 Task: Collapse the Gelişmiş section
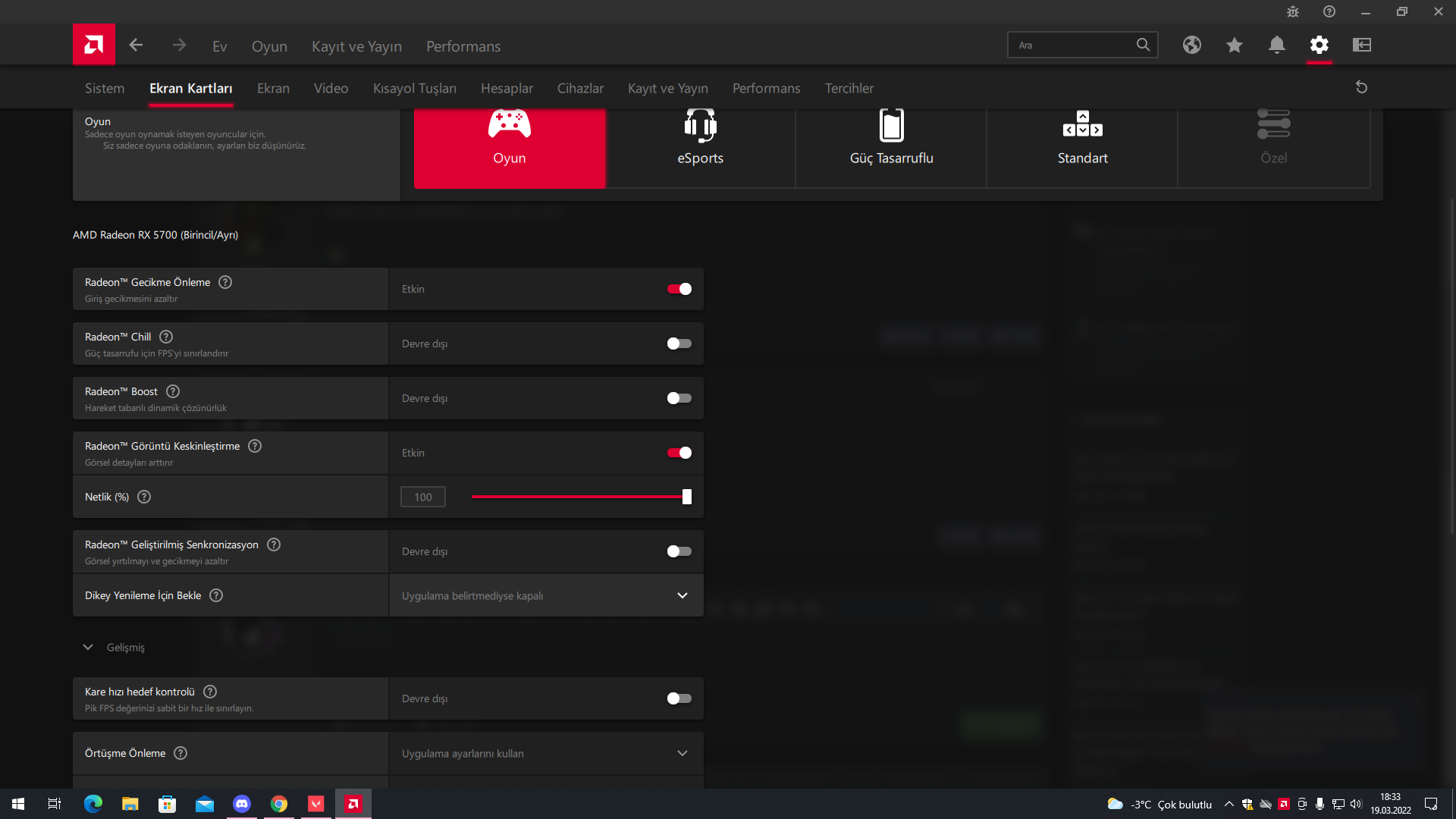pos(88,647)
